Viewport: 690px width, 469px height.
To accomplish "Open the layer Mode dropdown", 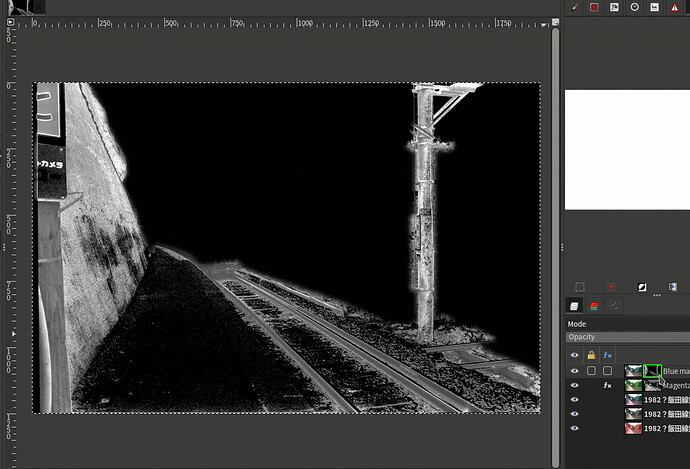I will point(627,324).
